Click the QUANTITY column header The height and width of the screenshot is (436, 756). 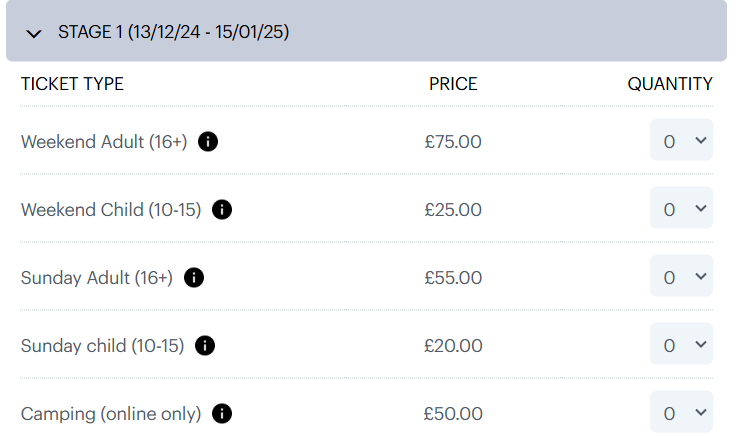point(670,84)
